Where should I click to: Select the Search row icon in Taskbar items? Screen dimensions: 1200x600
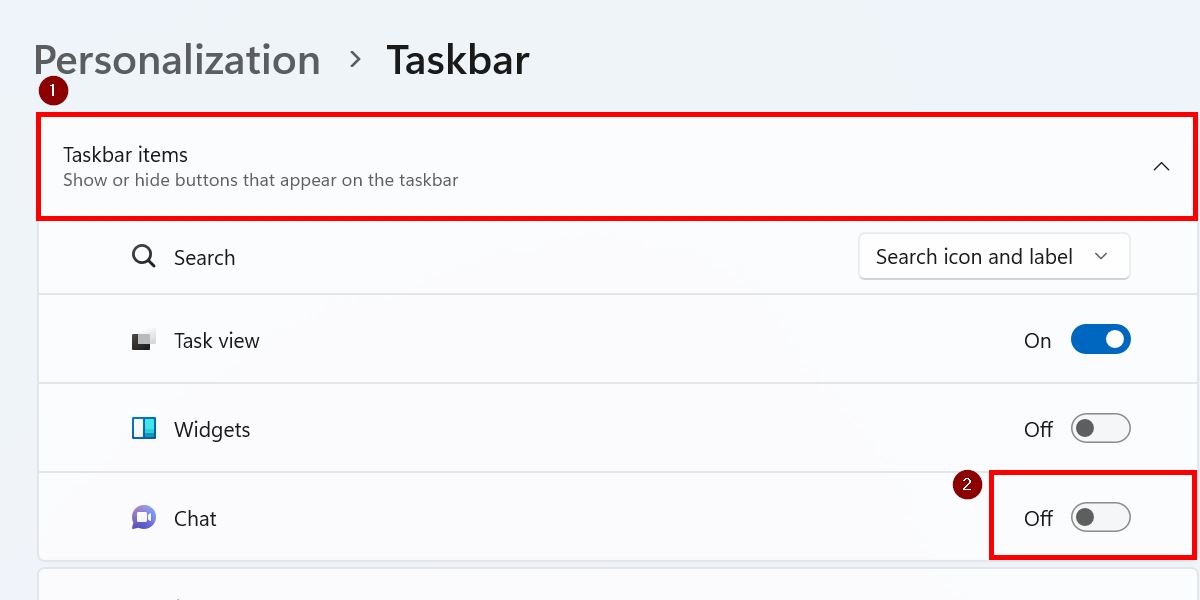143,256
